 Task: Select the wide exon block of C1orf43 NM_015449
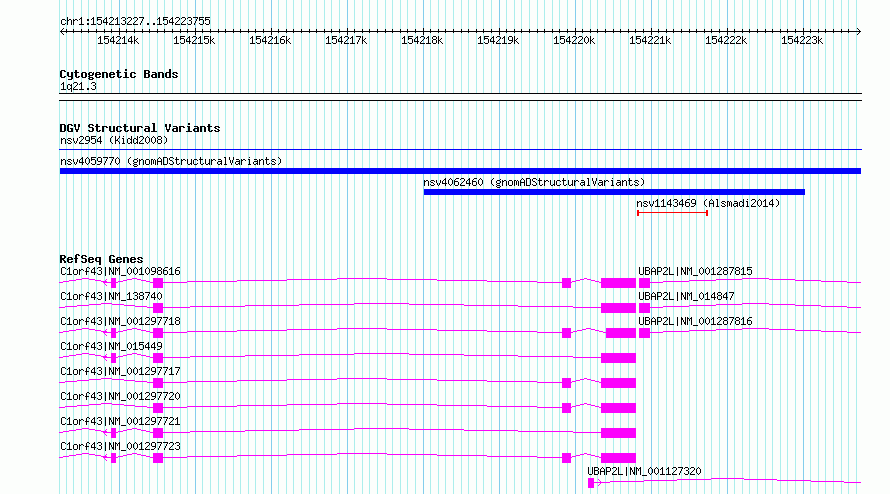(x=619, y=358)
